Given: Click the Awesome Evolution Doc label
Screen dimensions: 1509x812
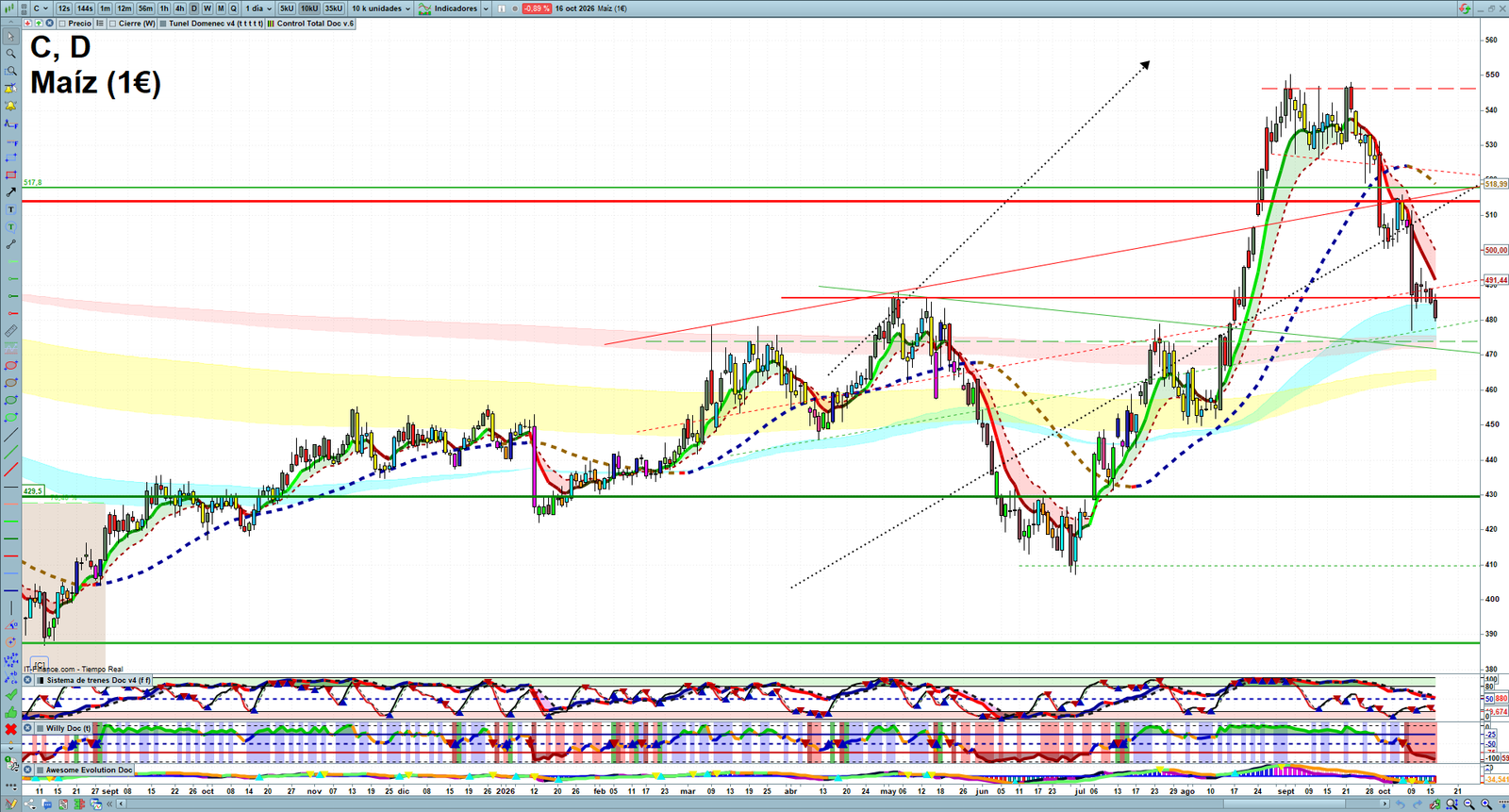Looking at the screenshot, I should (x=90, y=770).
